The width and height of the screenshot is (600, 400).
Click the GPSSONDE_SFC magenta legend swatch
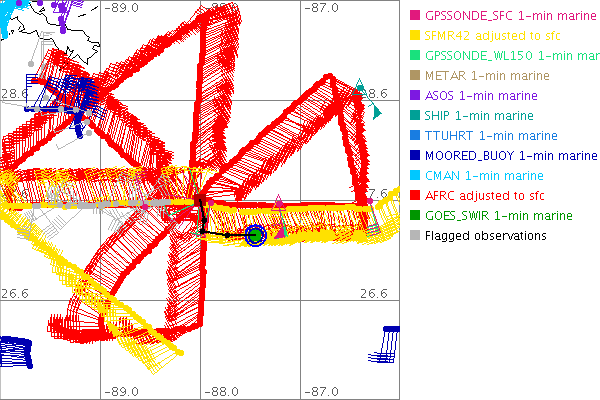click(413, 16)
